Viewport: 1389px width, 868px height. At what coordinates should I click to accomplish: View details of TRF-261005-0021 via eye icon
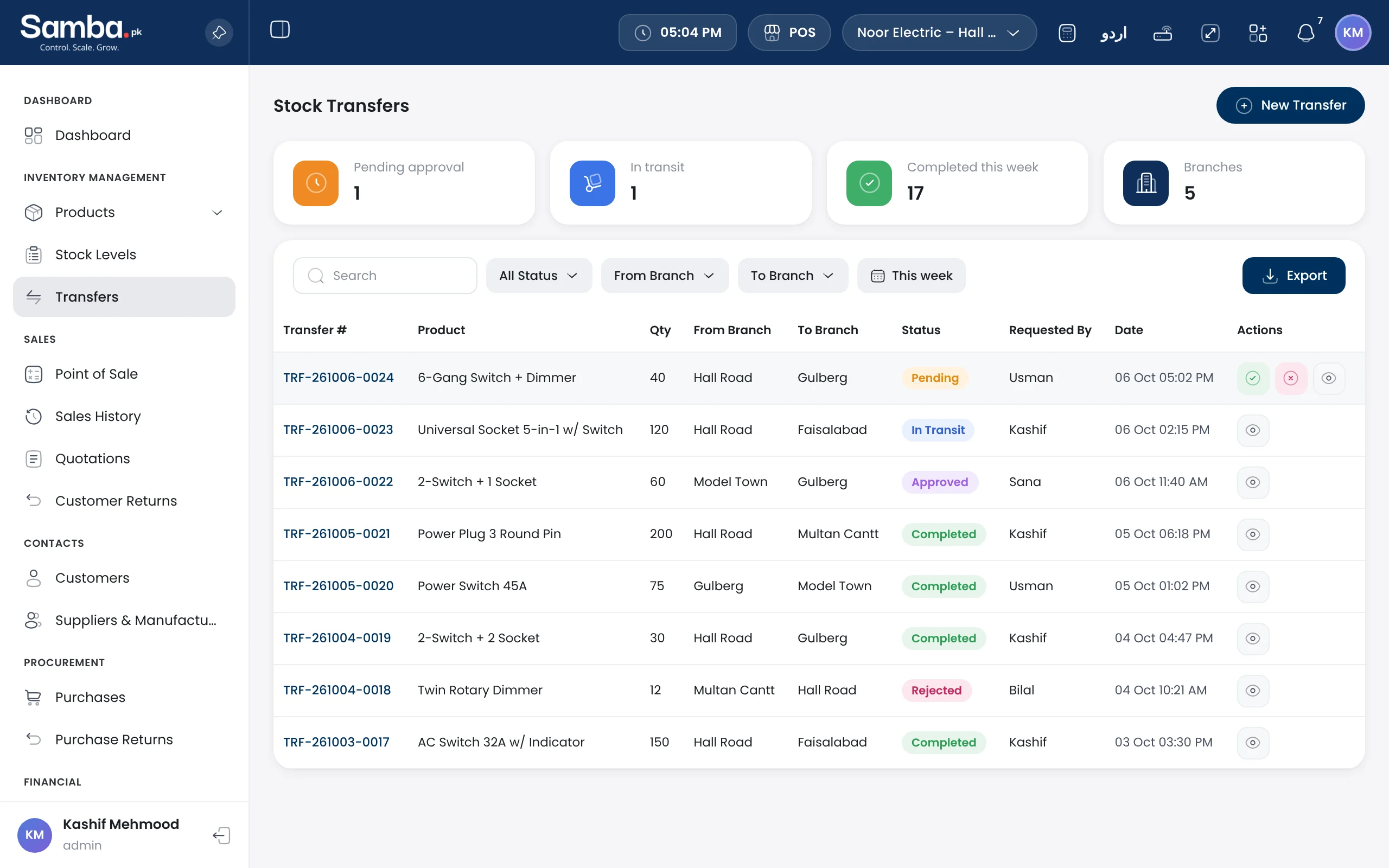pyautogui.click(x=1253, y=534)
